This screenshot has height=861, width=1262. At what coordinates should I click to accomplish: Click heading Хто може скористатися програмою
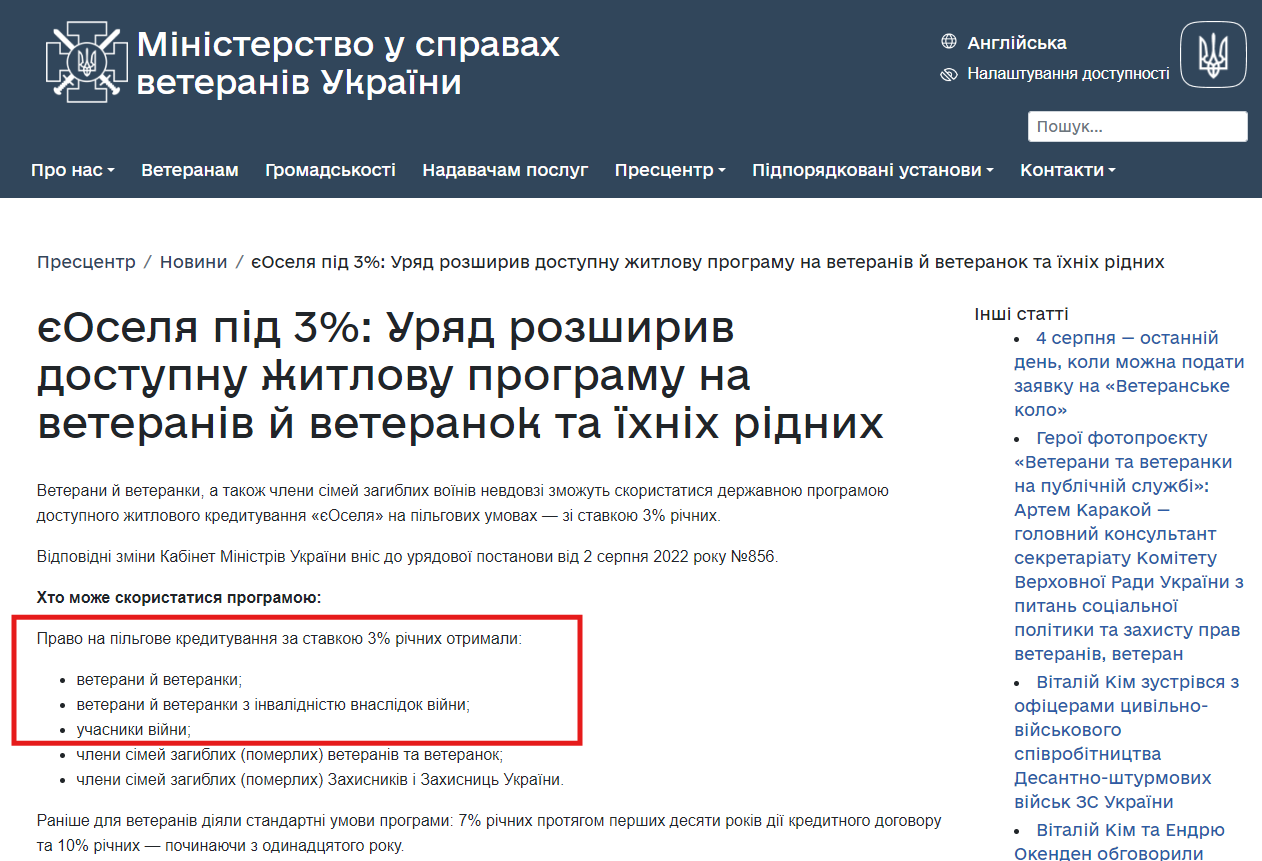(179, 598)
